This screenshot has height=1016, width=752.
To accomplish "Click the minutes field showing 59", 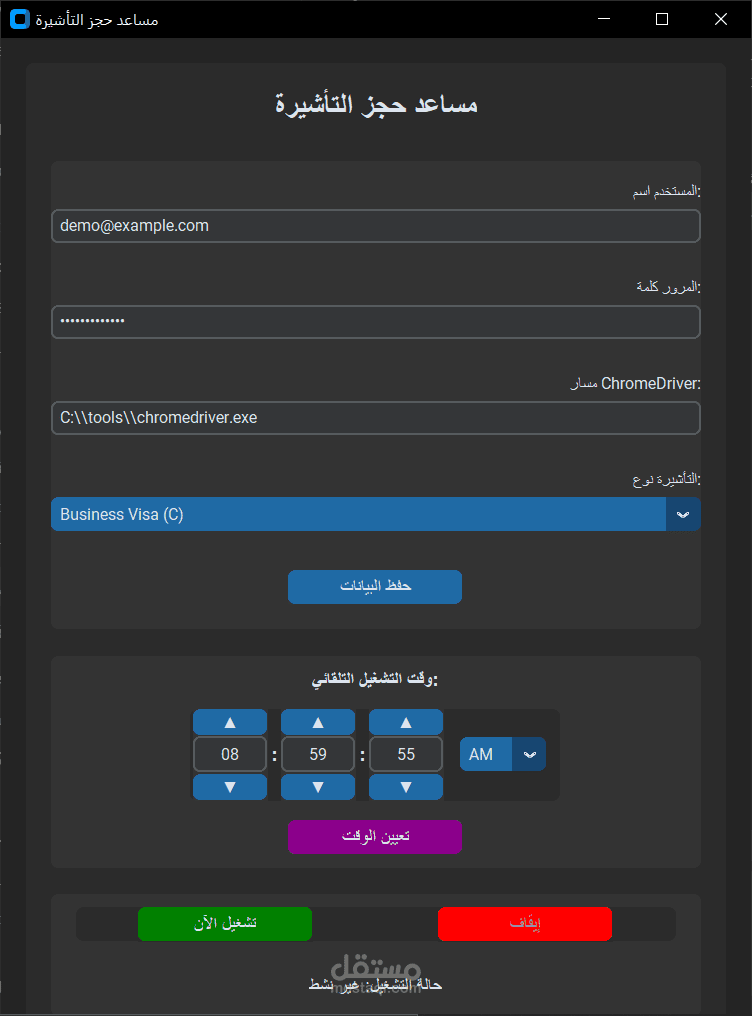I will (x=318, y=754).
